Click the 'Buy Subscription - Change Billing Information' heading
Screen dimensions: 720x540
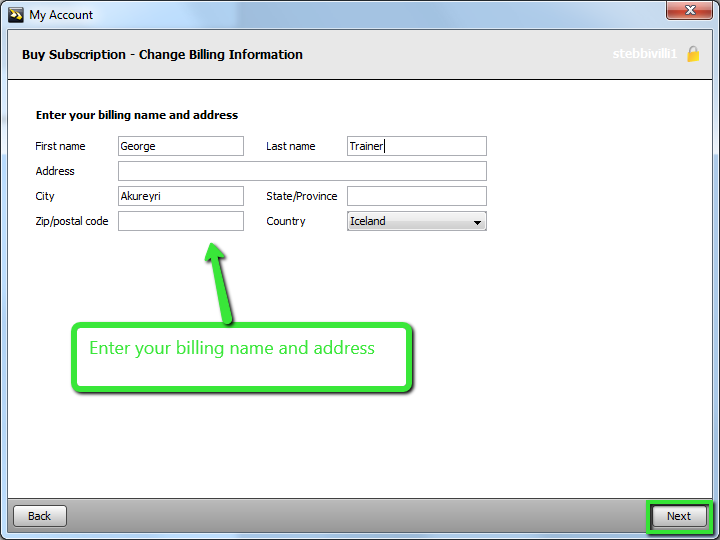tap(162, 54)
